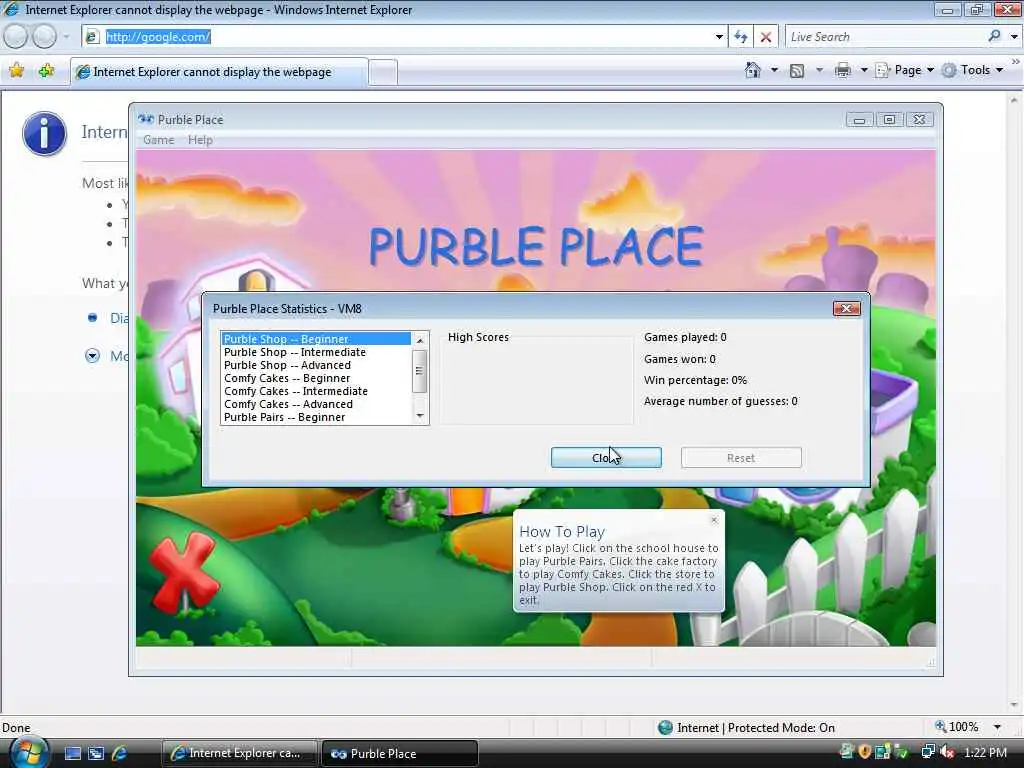Click the 'Win percentage: 0%' statistic text
This screenshot has width=1024, height=768.
click(x=696, y=380)
